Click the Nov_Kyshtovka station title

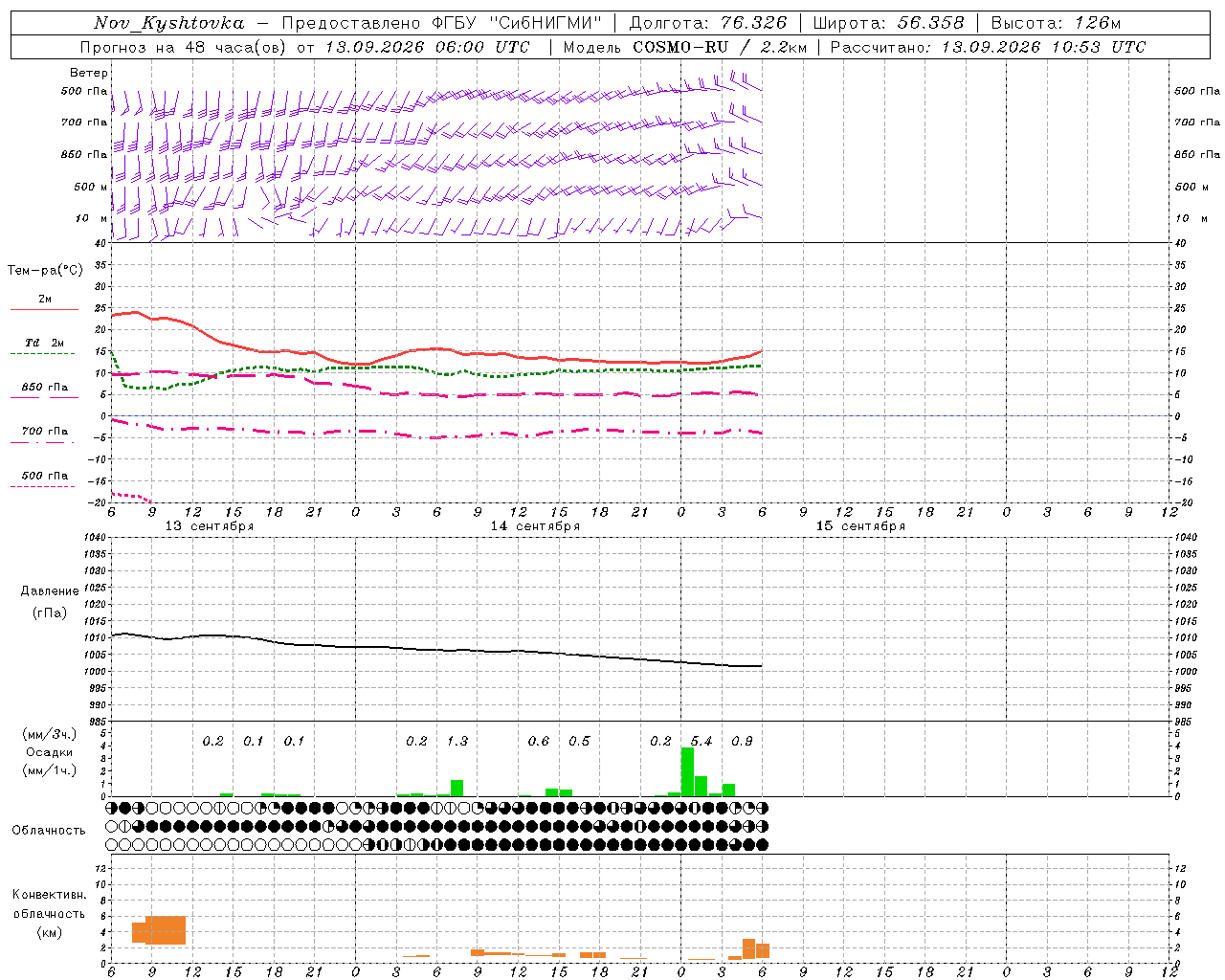[168, 23]
